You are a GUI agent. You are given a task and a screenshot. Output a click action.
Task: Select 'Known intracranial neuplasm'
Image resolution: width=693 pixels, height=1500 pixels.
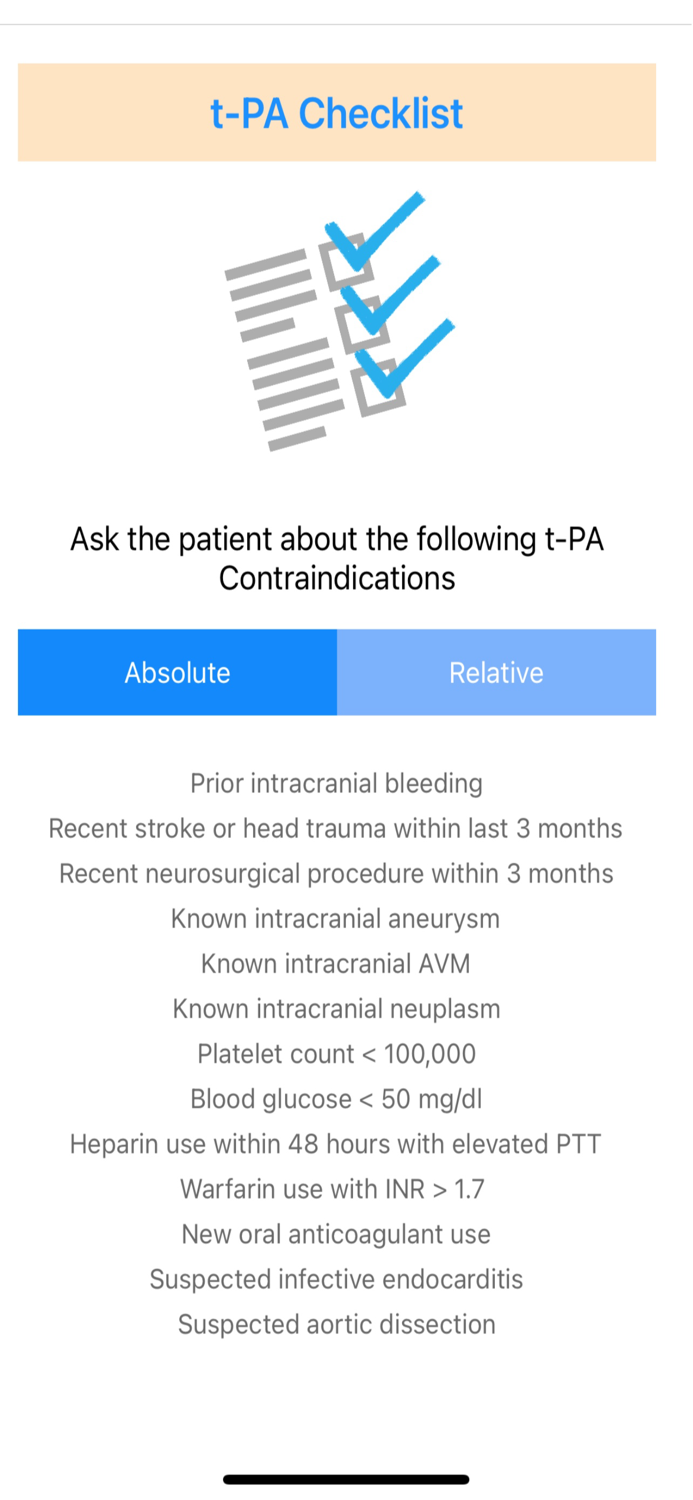pyautogui.click(x=336, y=1009)
